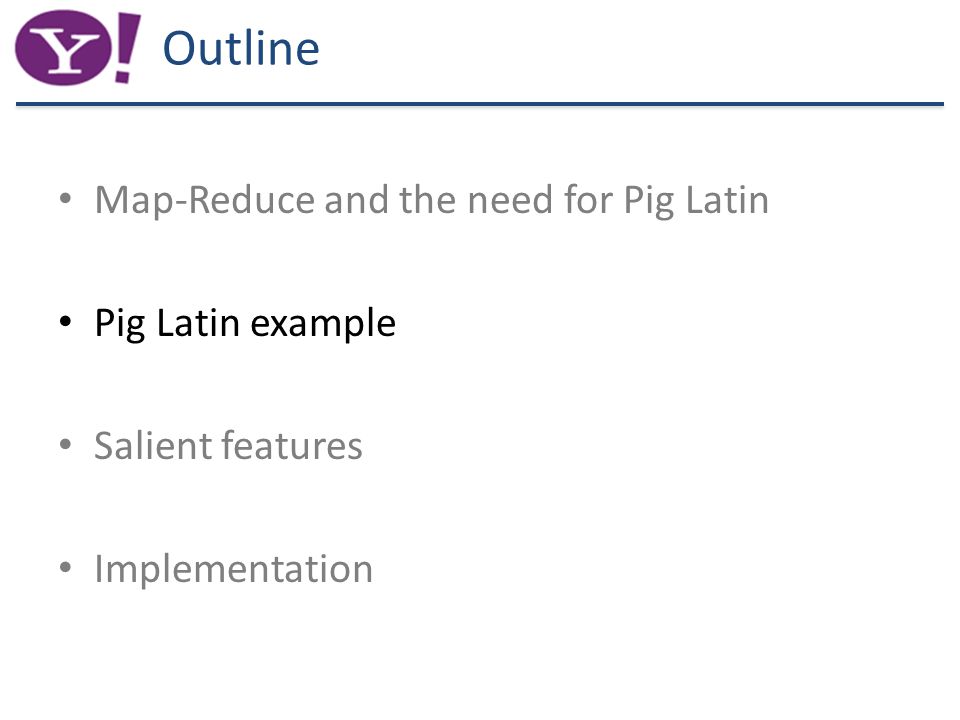Viewport: 960px width, 720px height.
Task: Click the word Map-Reduce in first bullet
Action: [x=205, y=200]
